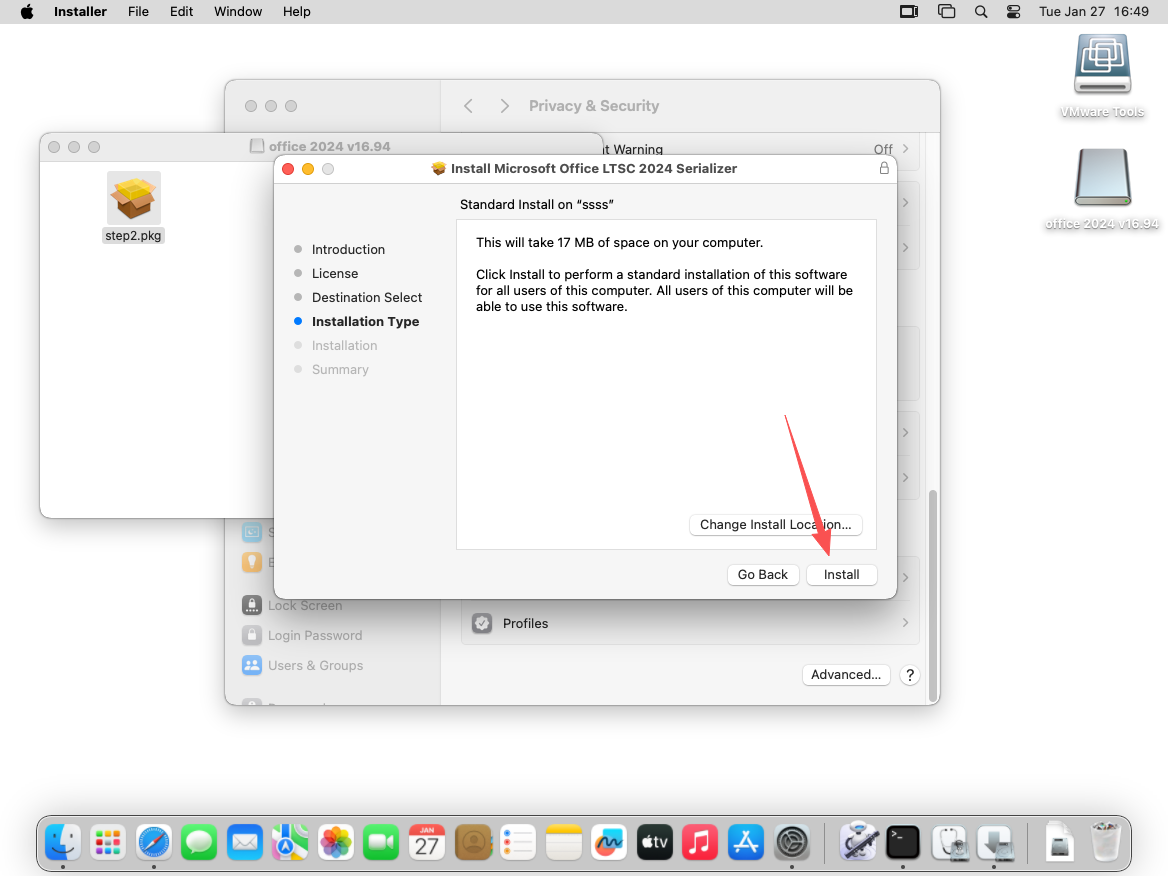
Task: Open the App Store from the Dock
Action: point(746,842)
